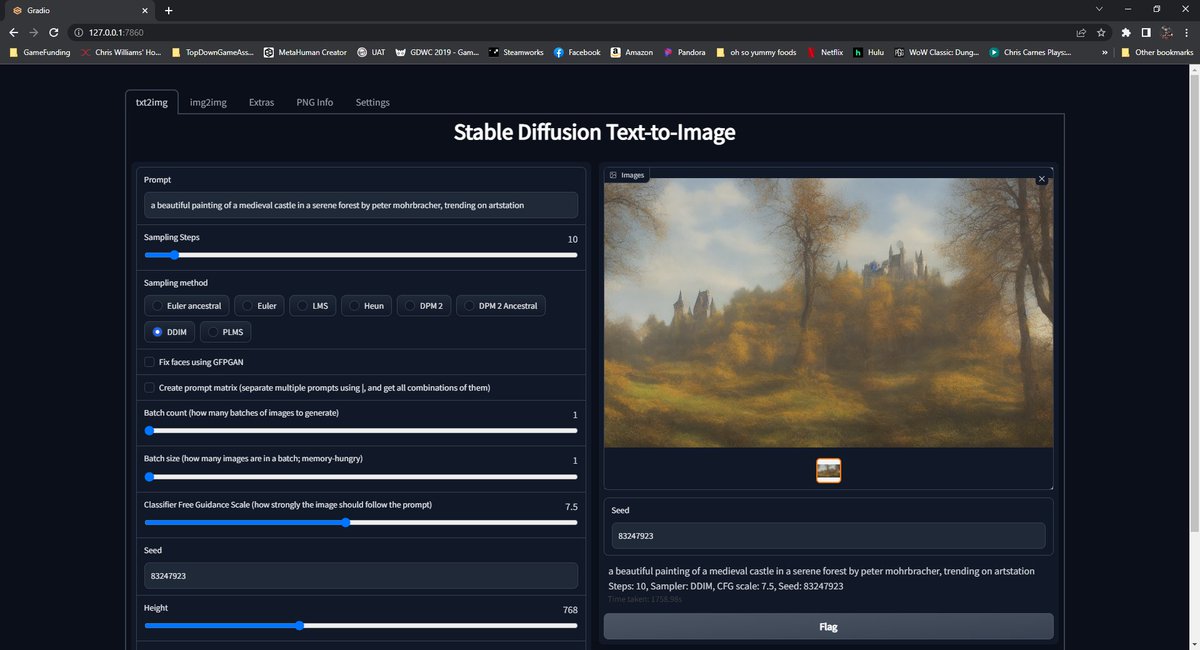Share this page using the share icon
1200x650 pixels.
coord(1081,32)
